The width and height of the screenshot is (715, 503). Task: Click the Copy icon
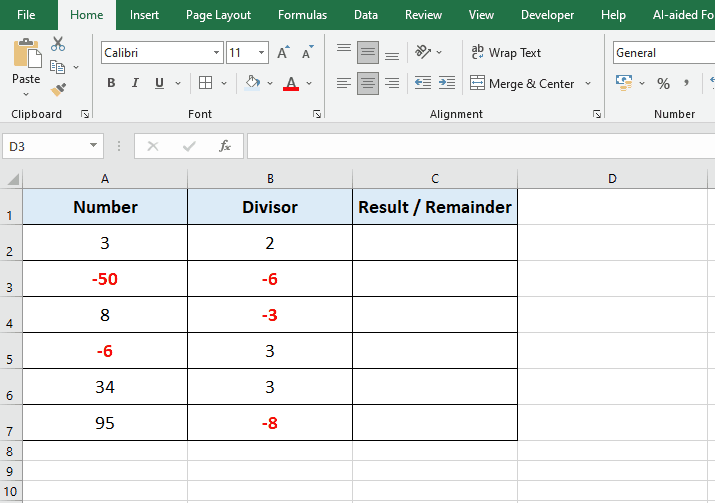click(57, 67)
